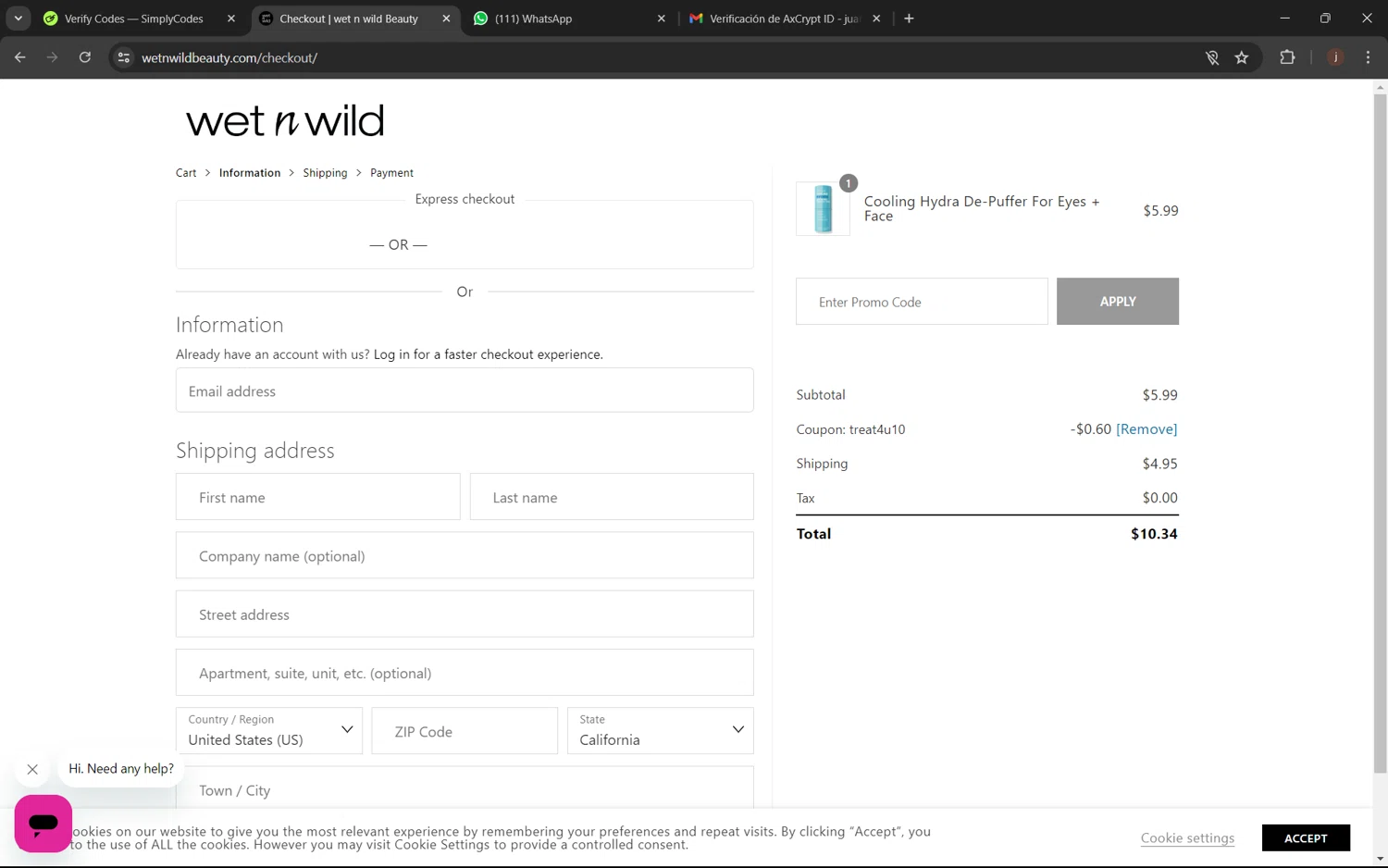Accept cookies with ACCEPT button
This screenshot has width=1388, height=868.
click(x=1306, y=838)
